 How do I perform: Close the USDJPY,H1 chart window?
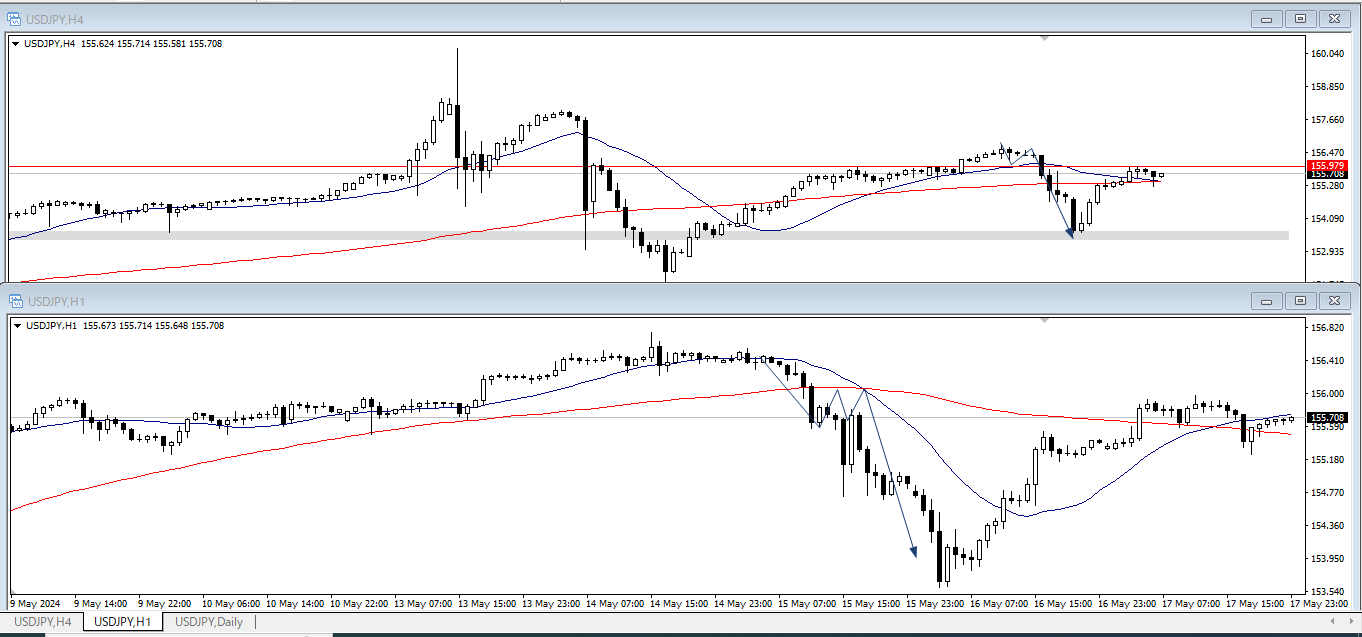click(1333, 301)
